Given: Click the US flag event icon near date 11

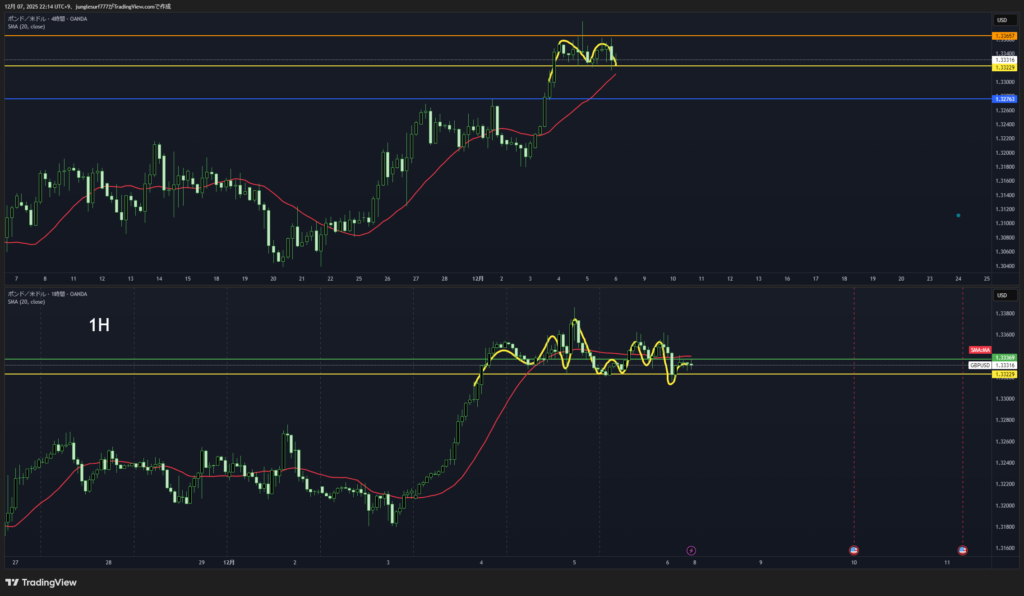Looking at the screenshot, I should pyautogui.click(x=963, y=550).
